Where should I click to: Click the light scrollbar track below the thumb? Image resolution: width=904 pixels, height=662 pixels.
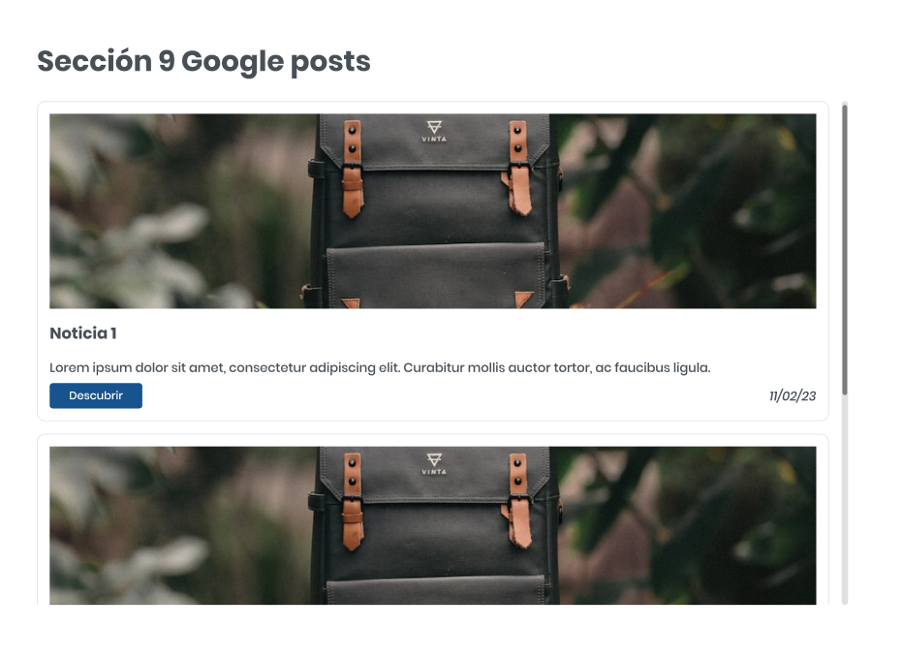845,499
